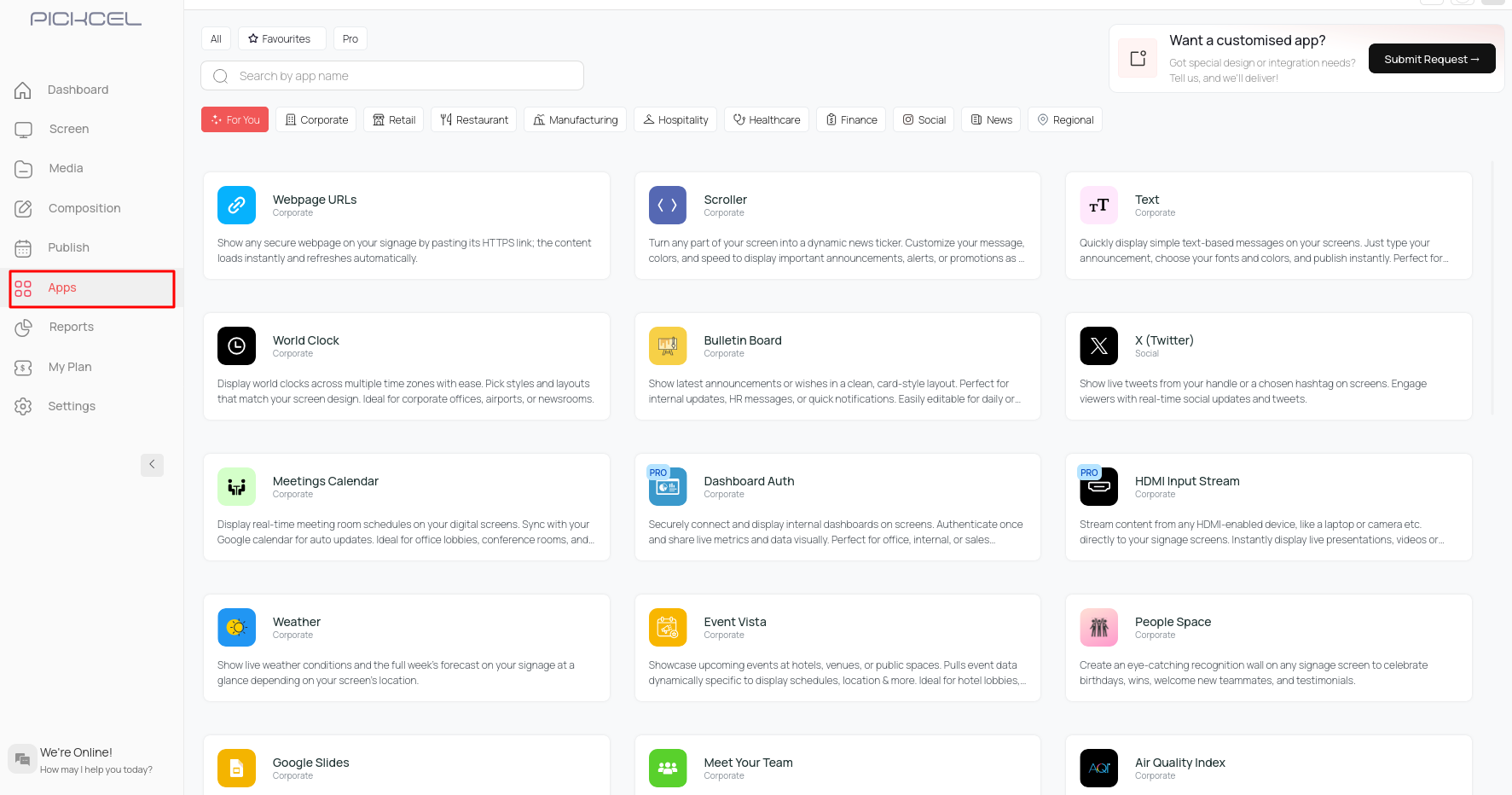Click the Search by app name field
Screen dimensions: 1512x795
[x=392, y=76]
